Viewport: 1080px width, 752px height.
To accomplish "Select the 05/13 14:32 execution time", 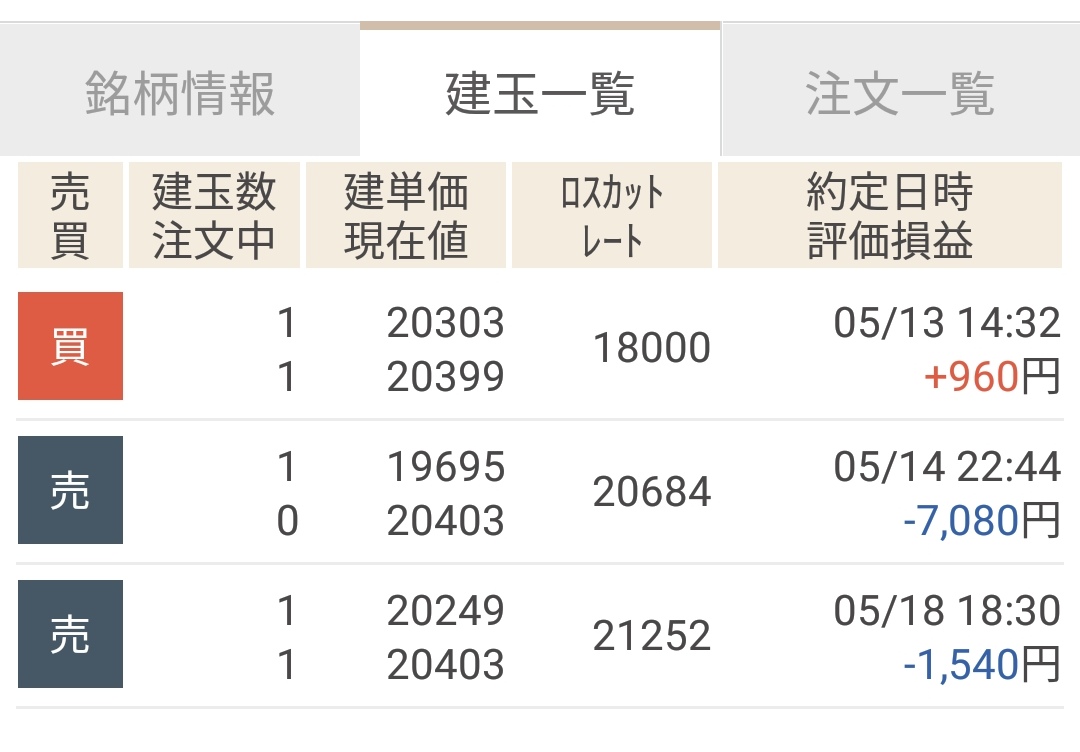I will 946,323.
